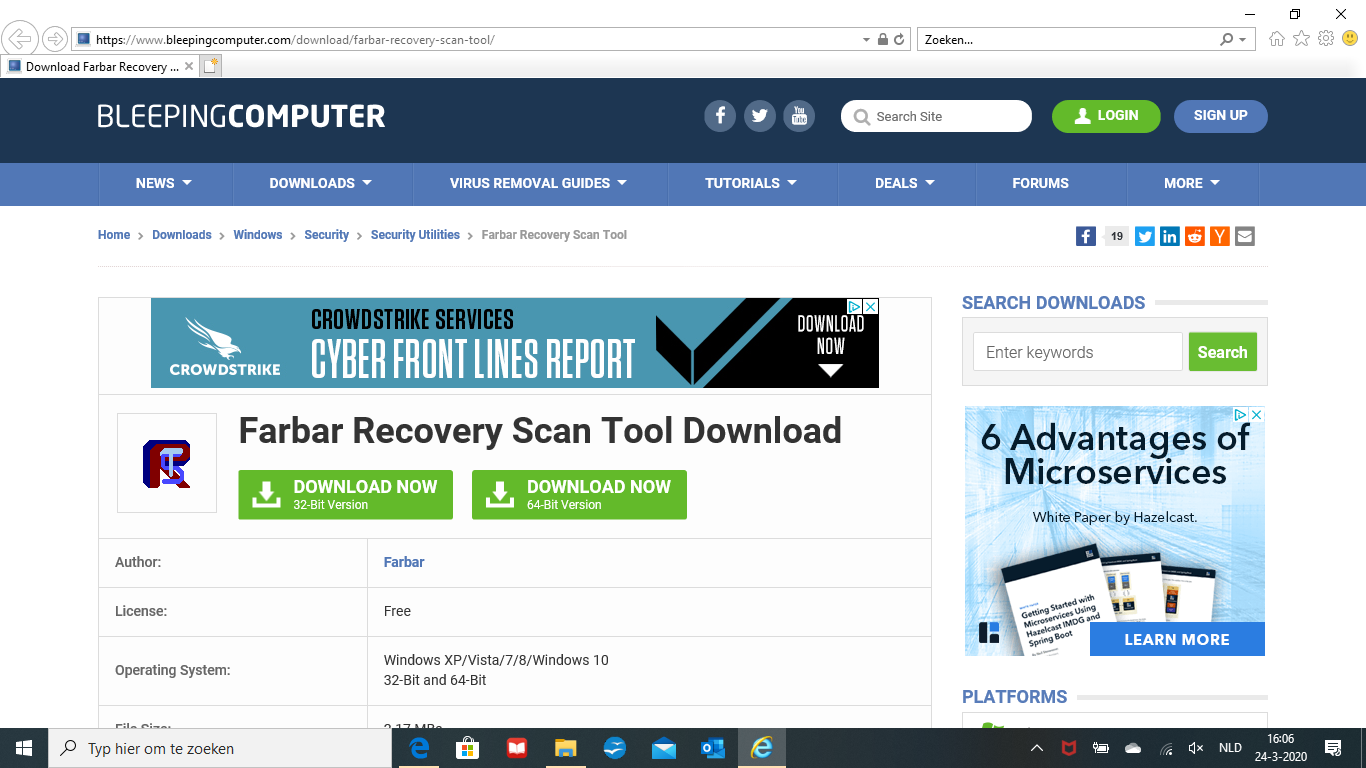Click the green Login button
The image size is (1366, 768).
(1106, 116)
